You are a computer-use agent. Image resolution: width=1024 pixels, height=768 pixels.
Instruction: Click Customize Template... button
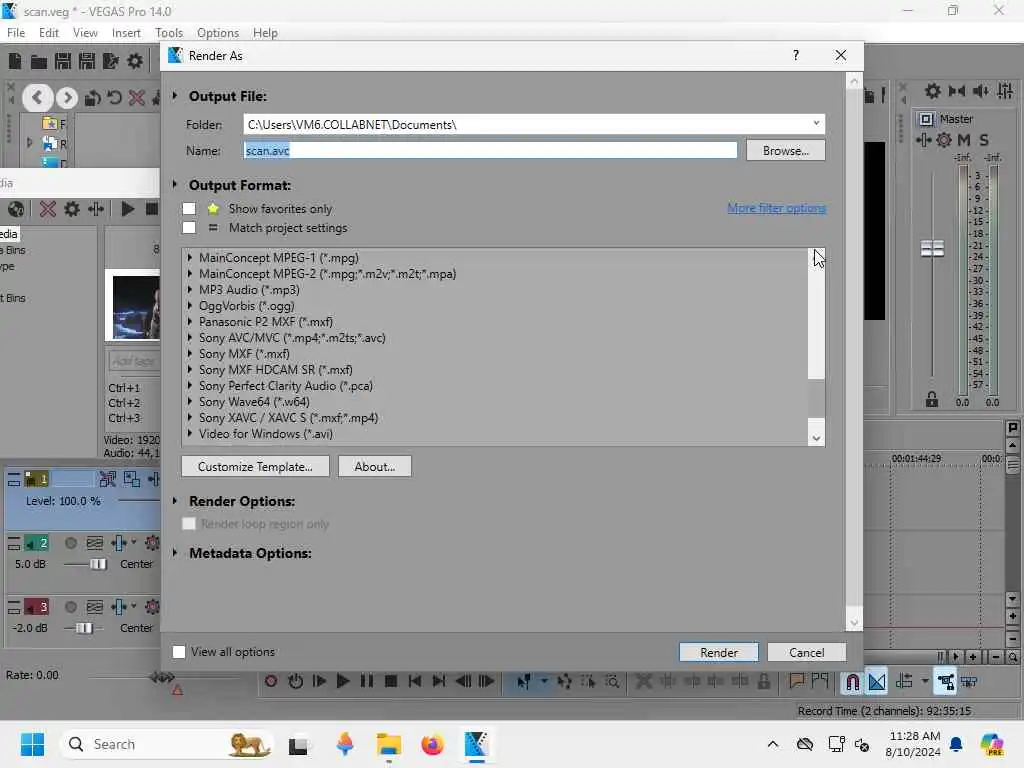coord(255,467)
